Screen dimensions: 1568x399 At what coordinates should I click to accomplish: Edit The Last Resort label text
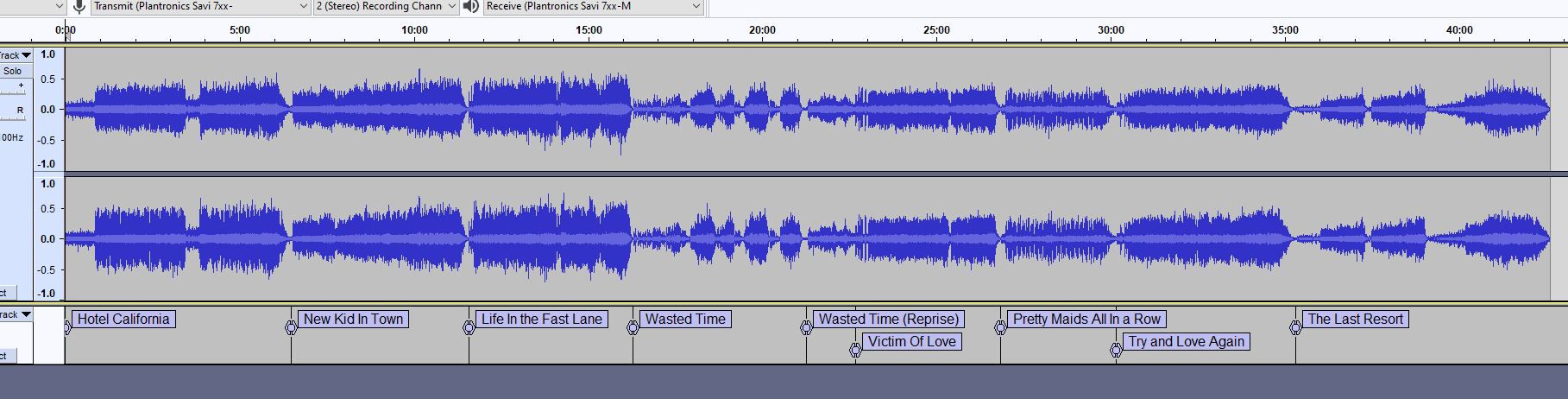click(x=1356, y=319)
